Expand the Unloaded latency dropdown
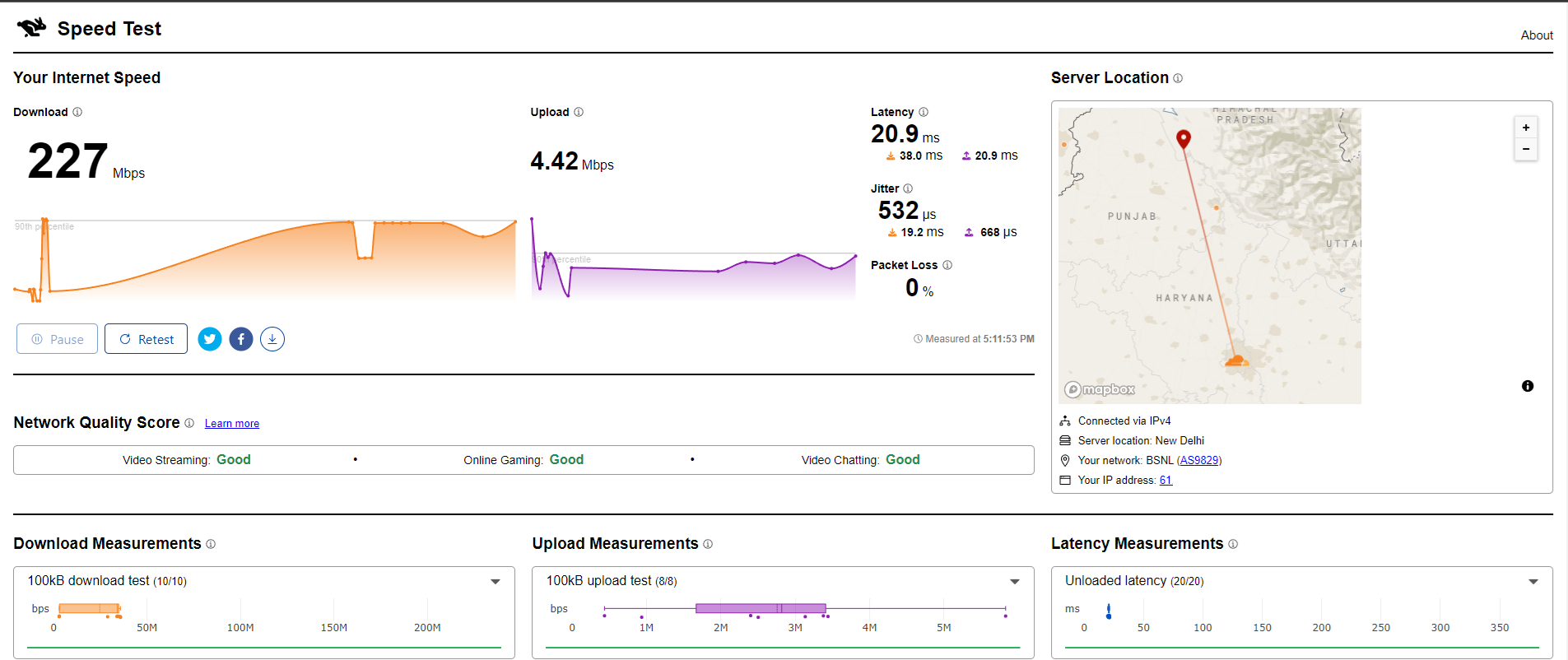 click(x=1533, y=582)
